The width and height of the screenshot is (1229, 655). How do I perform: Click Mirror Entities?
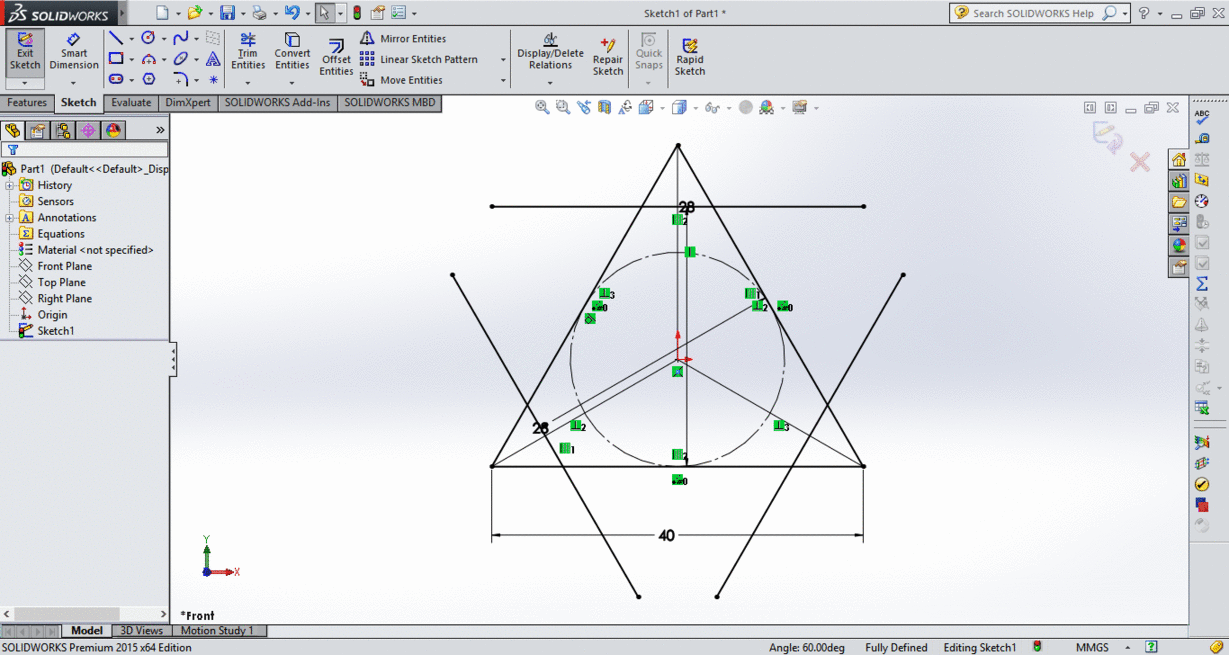(403, 38)
